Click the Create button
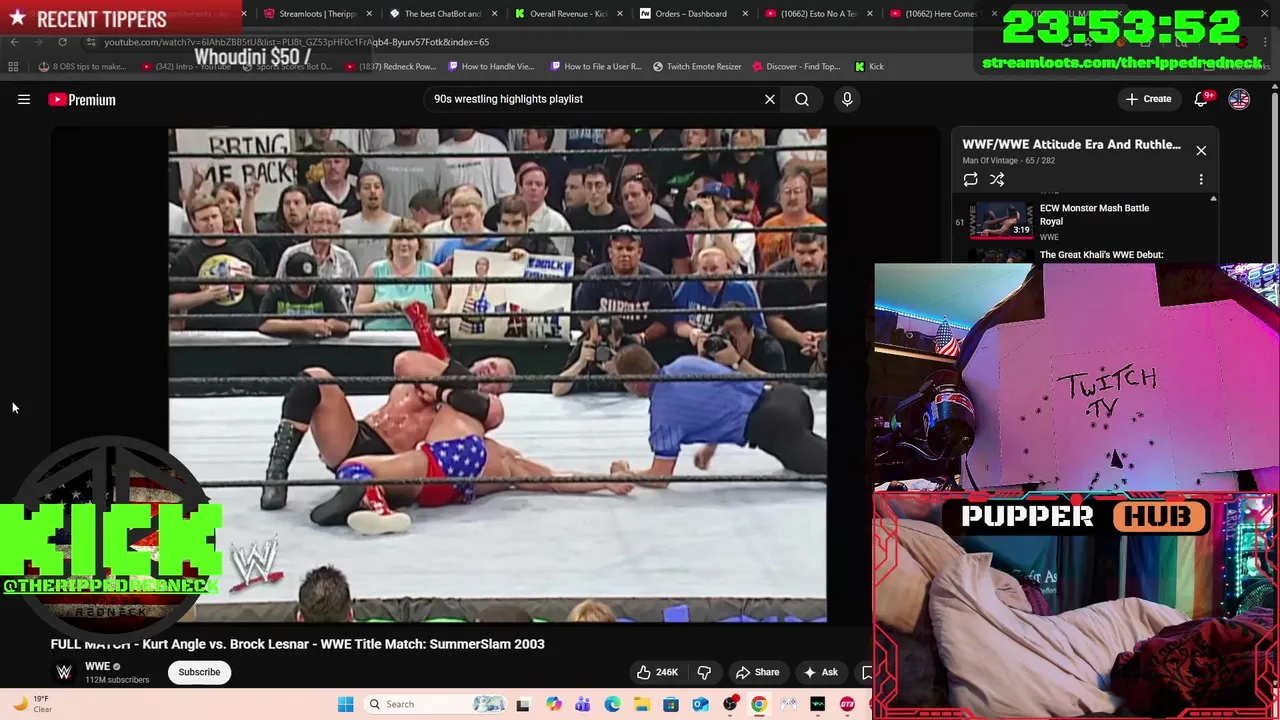 (x=1148, y=99)
